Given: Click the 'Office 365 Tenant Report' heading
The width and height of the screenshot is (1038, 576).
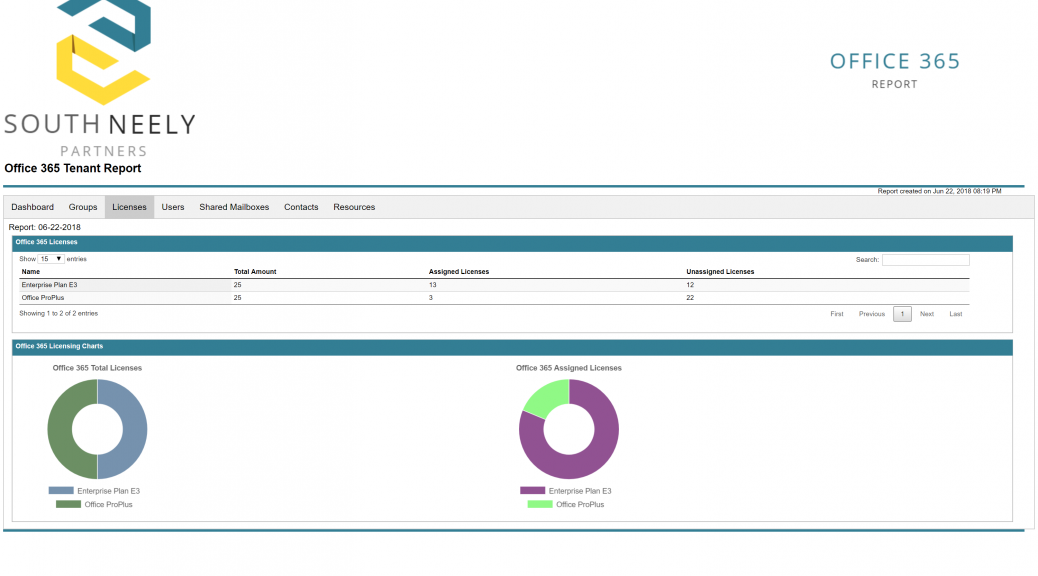Looking at the screenshot, I should tap(73, 168).
